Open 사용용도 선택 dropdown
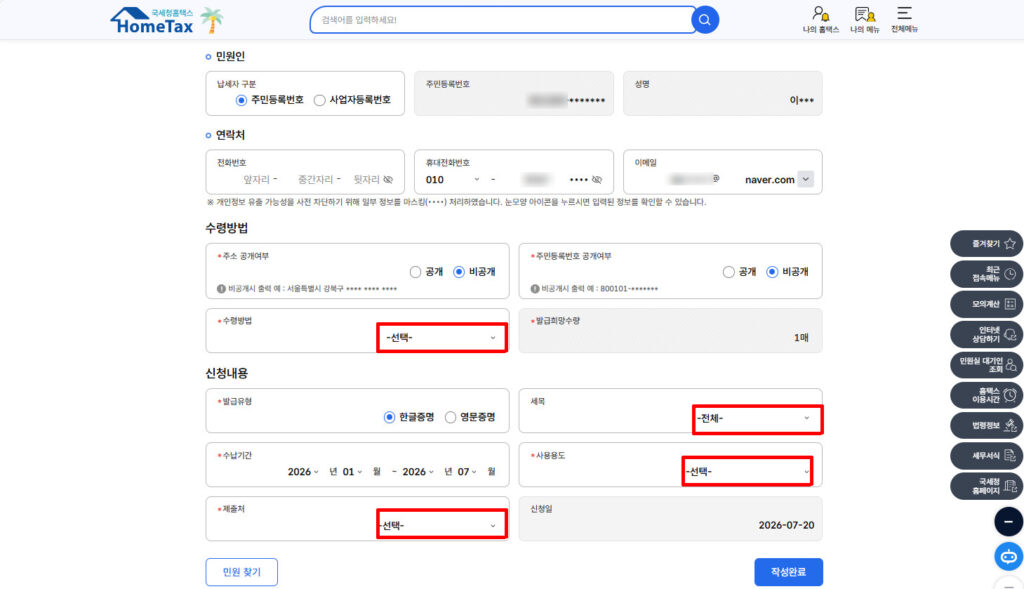 coord(747,471)
